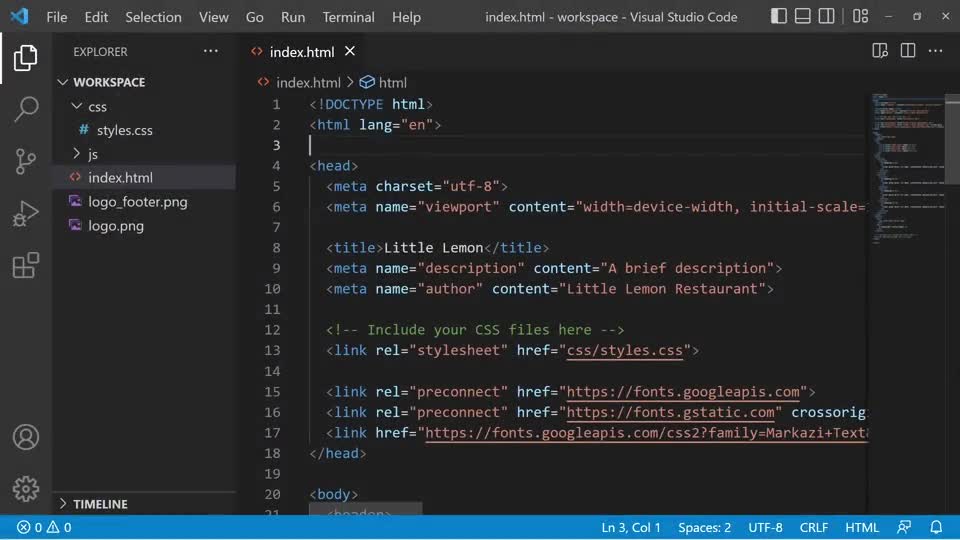This screenshot has width=960, height=540.
Task: Open styles.css in the explorer
Action: pyautogui.click(x=124, y=130)
